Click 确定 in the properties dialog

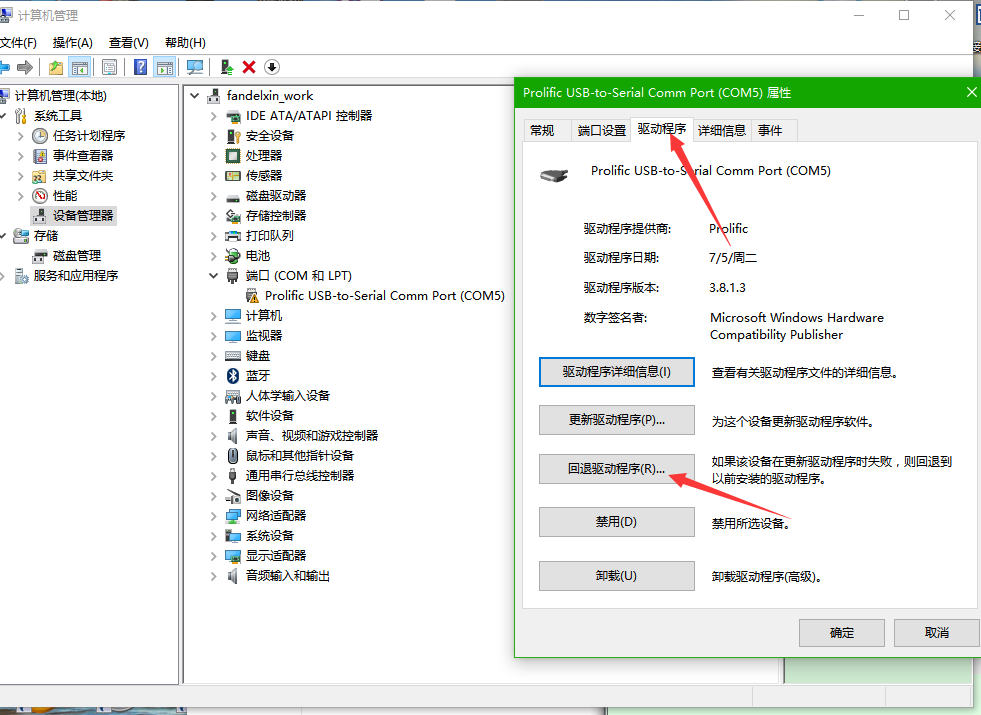(x=841, y=633)
